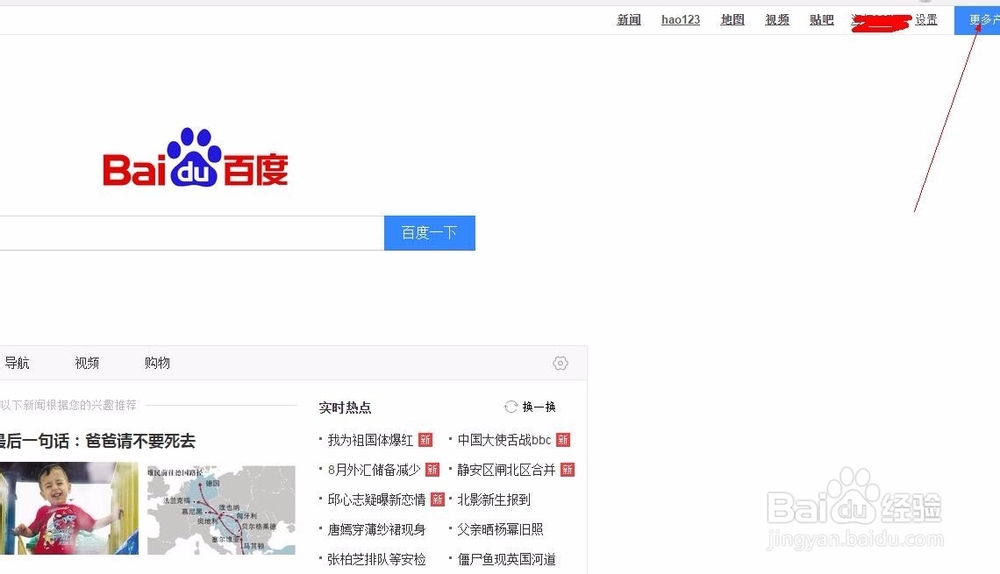Screen dimensions: 1000x574
Task: Click the 新 badge beside 中国大使舌战bbc
Action: pos(563,440)
